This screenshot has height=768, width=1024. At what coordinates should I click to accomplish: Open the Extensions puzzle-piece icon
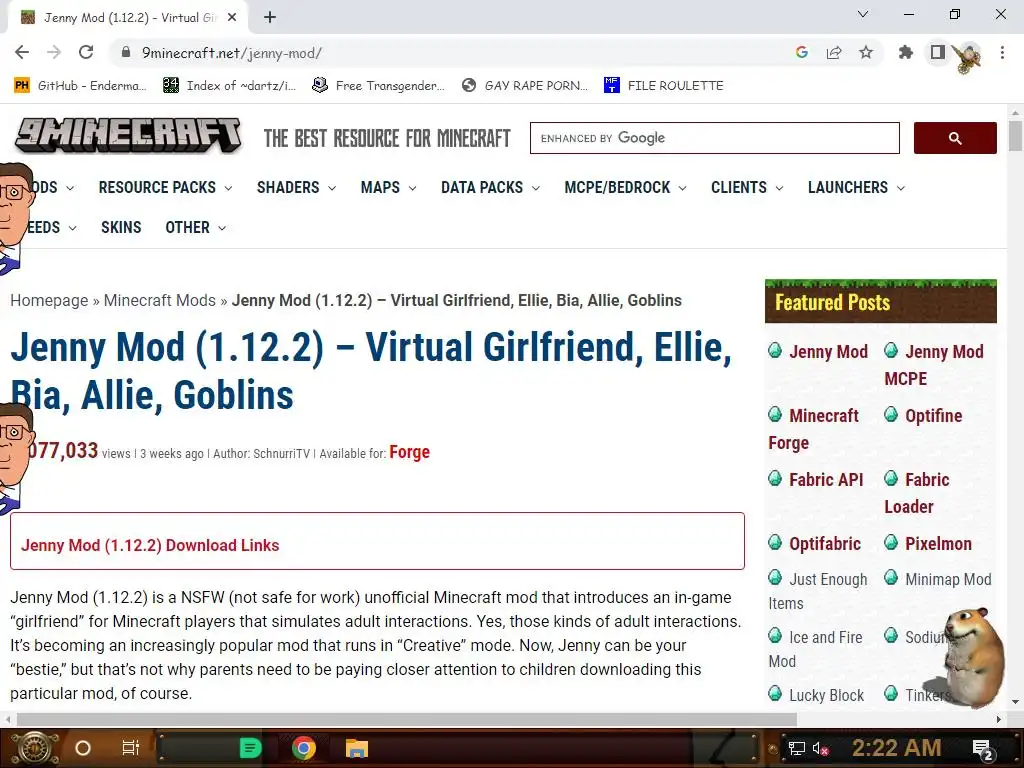[x=906, y=52]
